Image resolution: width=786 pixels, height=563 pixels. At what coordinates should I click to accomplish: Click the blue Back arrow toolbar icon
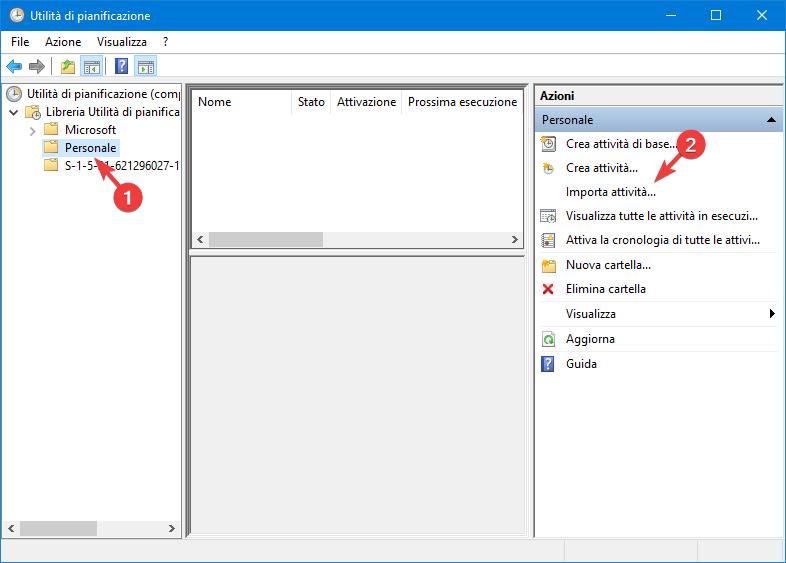(x=14, y=66)
